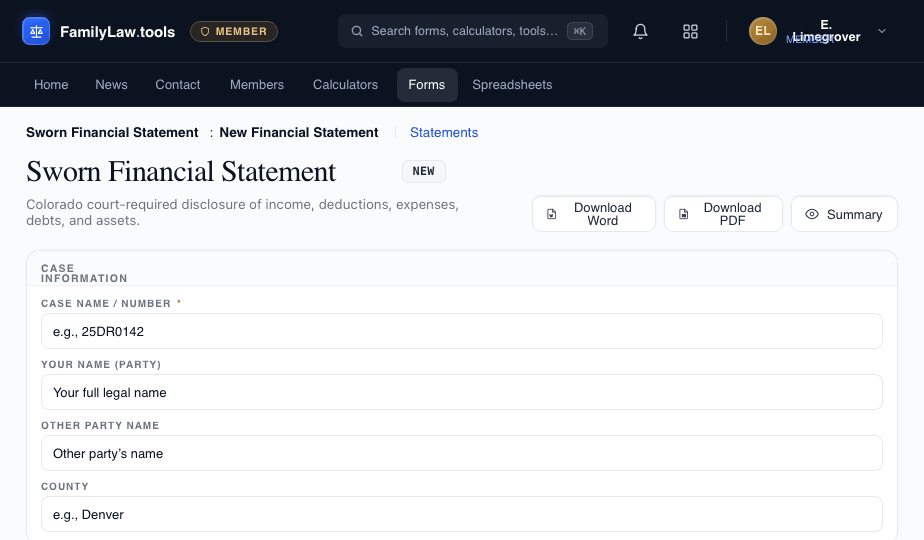Click the Statements link

pyautogui.click(x=444, y=133)
